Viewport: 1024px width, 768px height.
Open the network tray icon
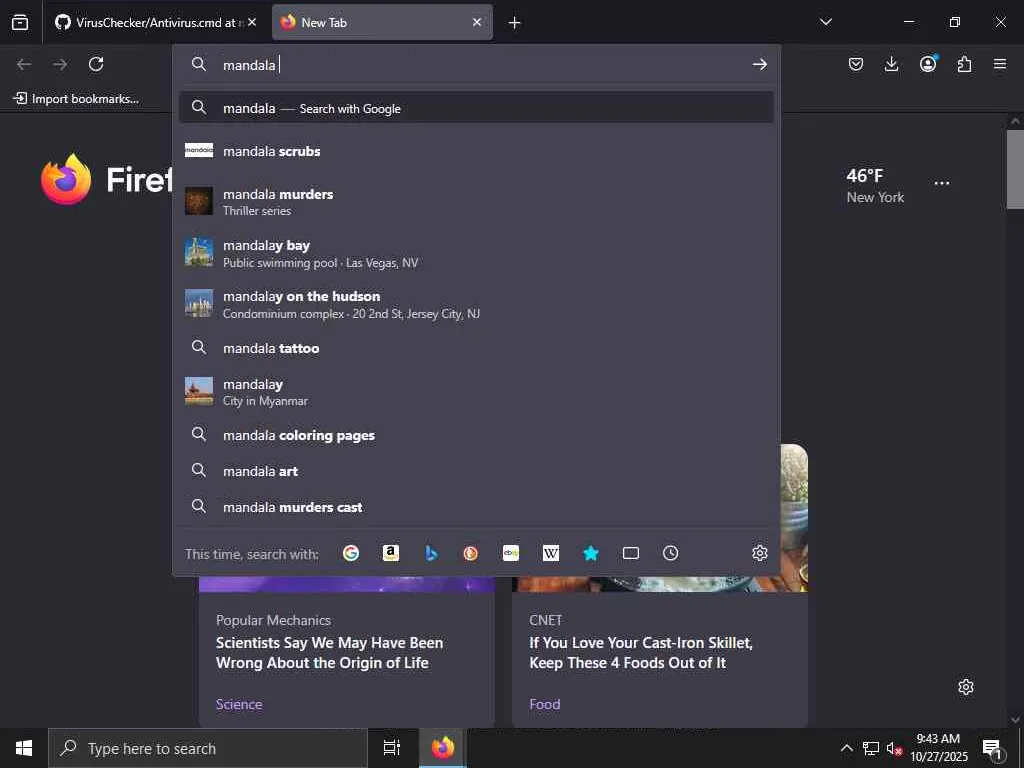(x=871, y=748)
